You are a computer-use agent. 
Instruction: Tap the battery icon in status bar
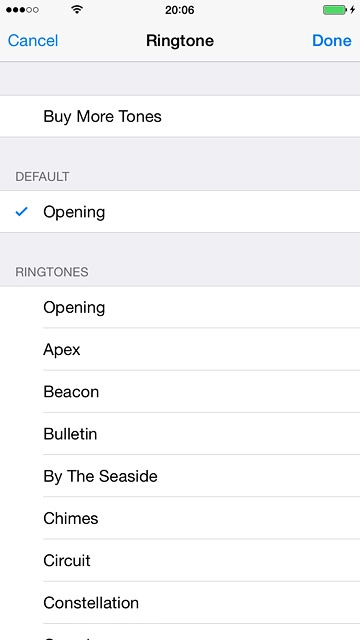coord(335,10)
